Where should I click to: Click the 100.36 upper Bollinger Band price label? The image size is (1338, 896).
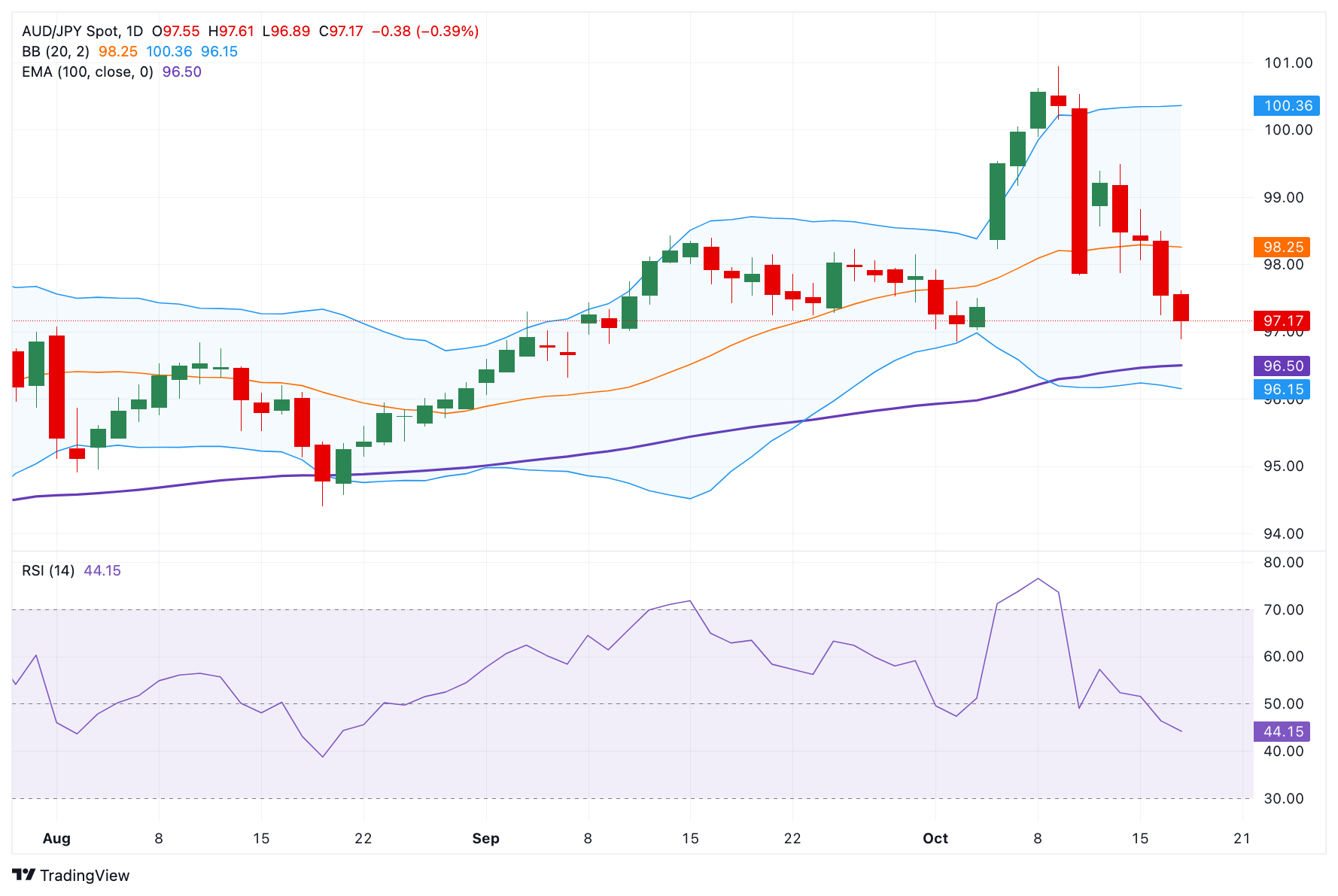pyautogui.click(x=1285, y=106)
